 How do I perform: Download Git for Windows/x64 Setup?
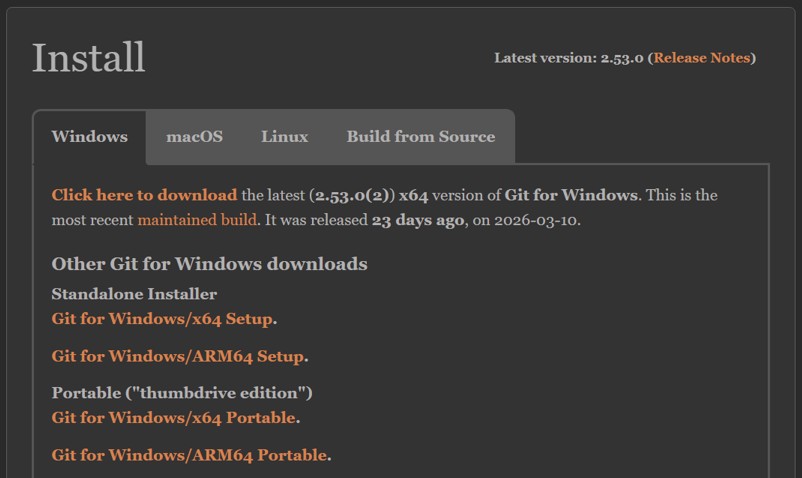[162, 319]
